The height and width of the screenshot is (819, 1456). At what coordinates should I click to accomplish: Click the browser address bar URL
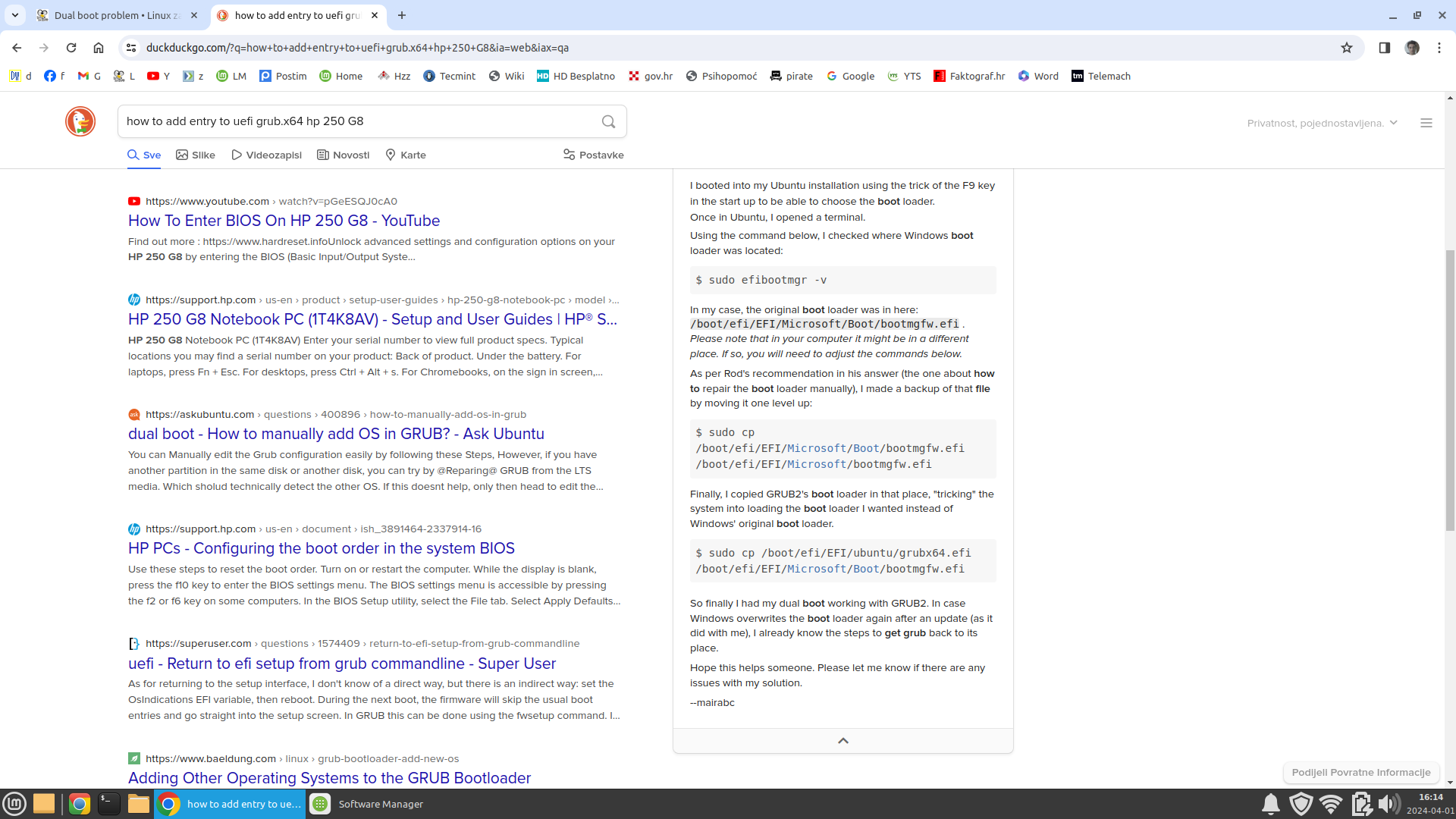click(357, 48)
